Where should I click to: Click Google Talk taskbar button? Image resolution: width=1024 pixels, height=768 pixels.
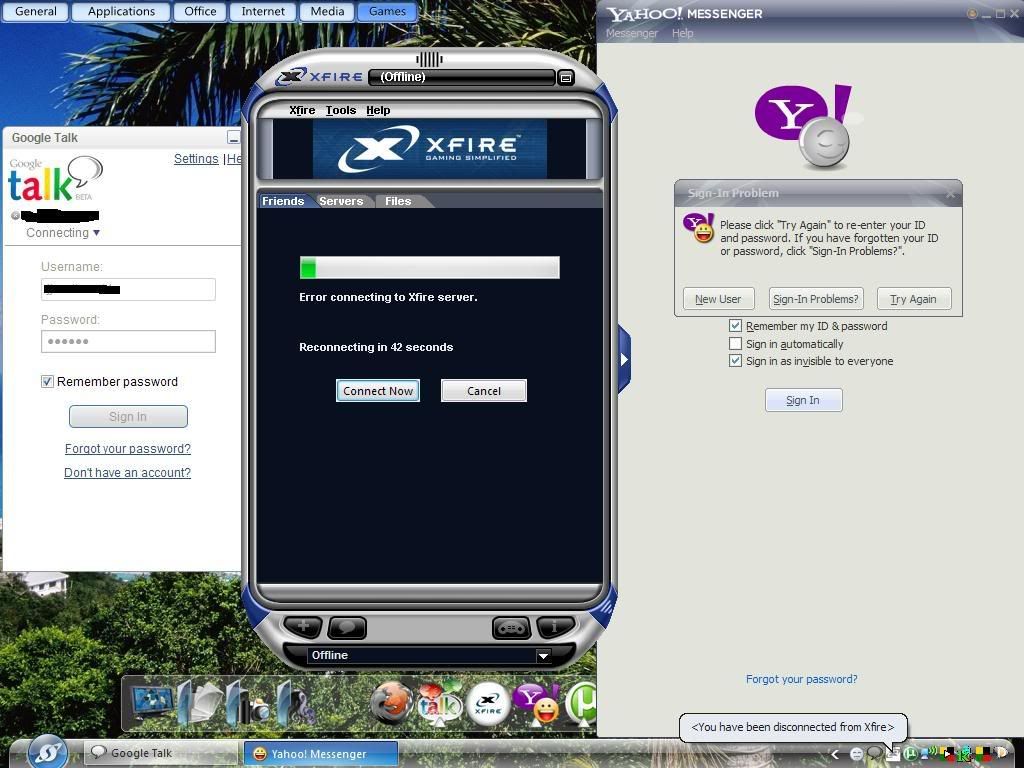pyautogui.click(x=161, y=753)
